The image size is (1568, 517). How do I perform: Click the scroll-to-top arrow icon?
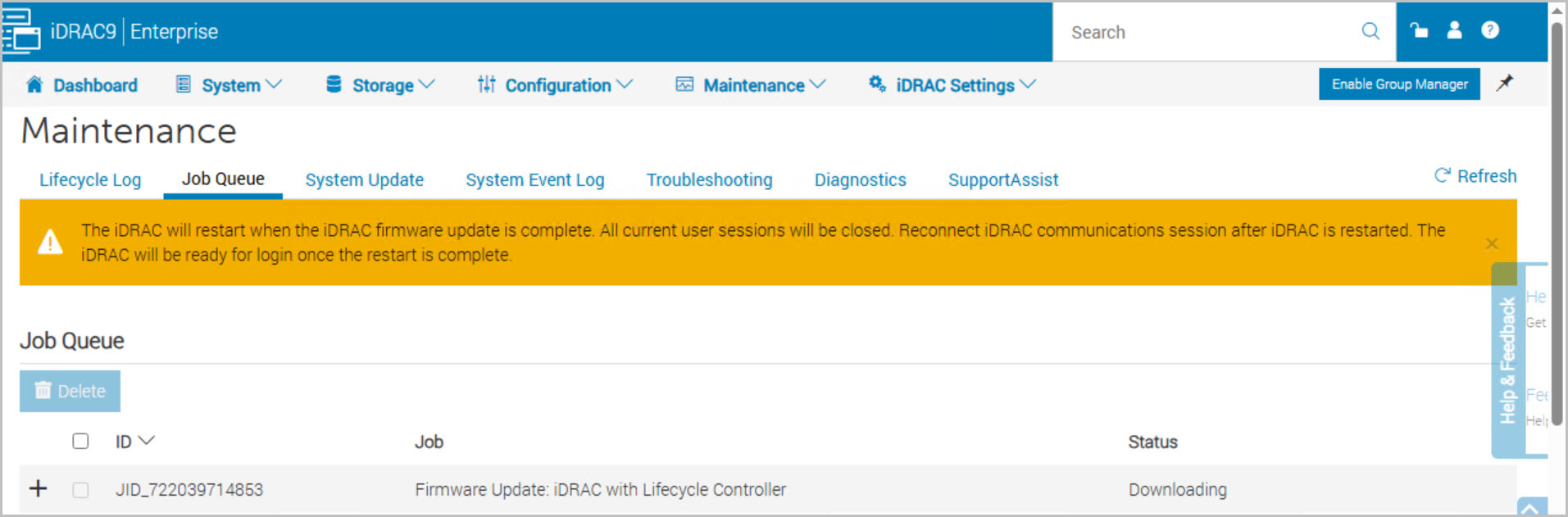[1530, 508]
